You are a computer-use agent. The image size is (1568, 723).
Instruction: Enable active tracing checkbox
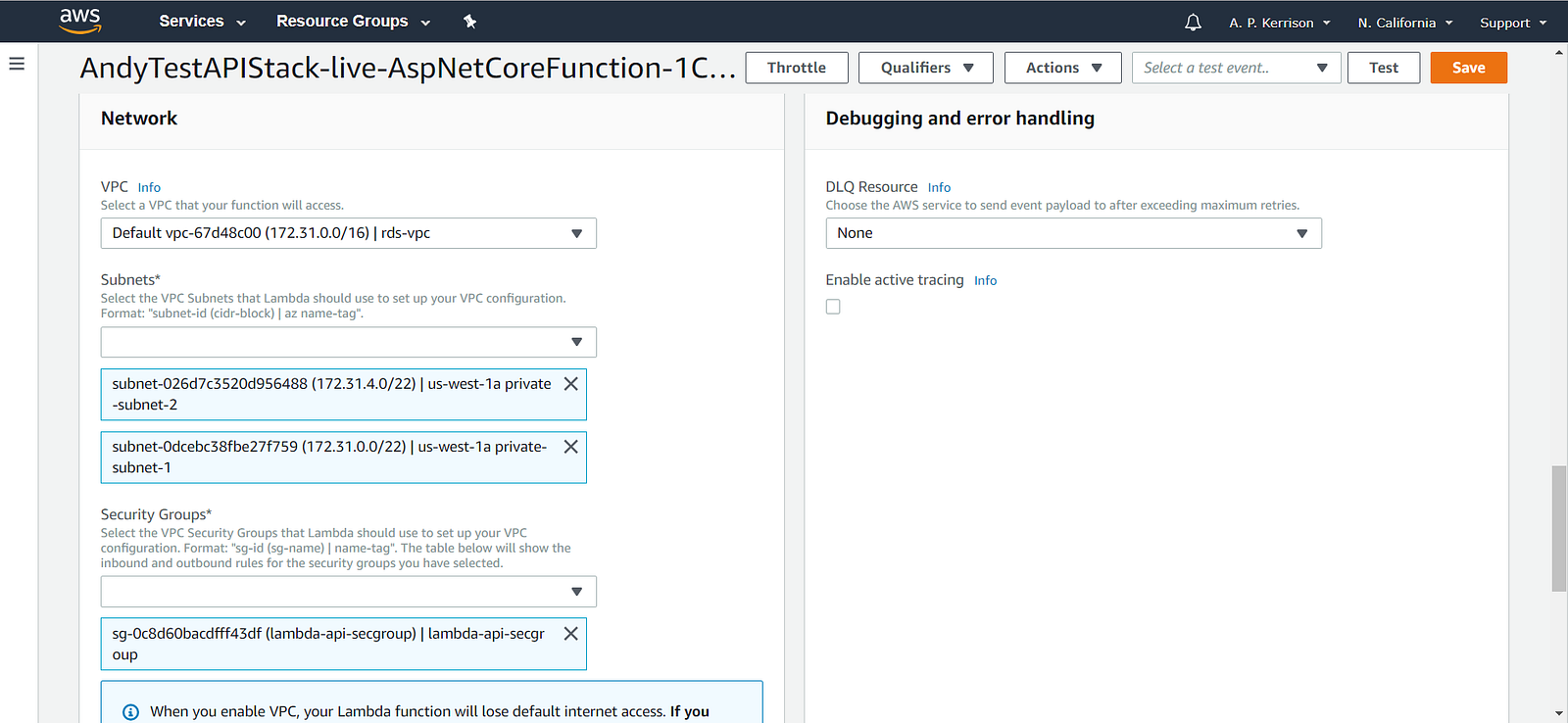(833, 307)
